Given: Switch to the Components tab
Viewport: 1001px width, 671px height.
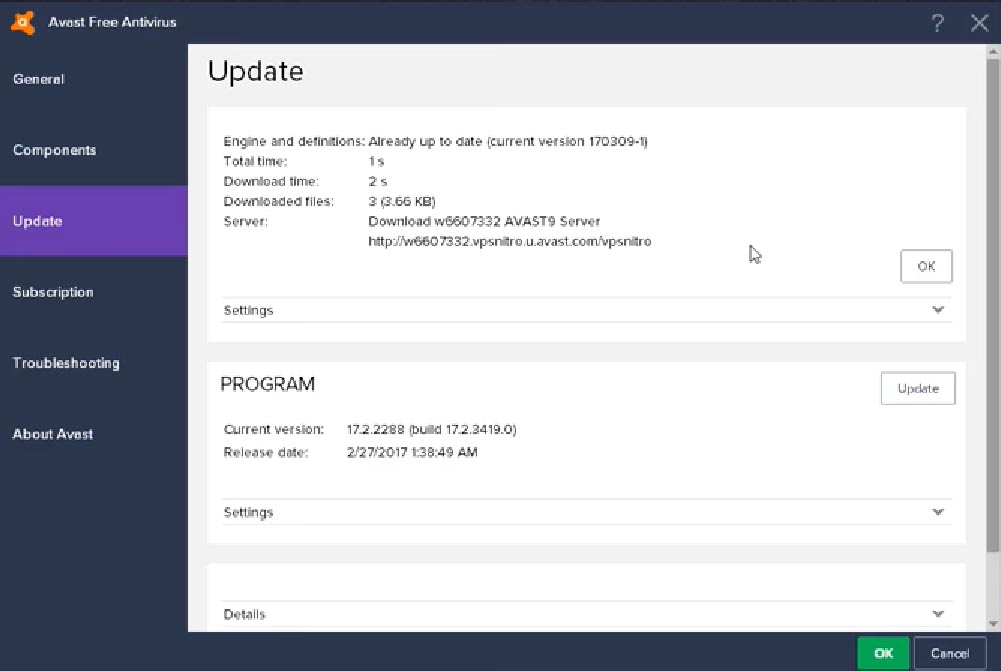Looking at the screenshot, I should click(94, 150).
